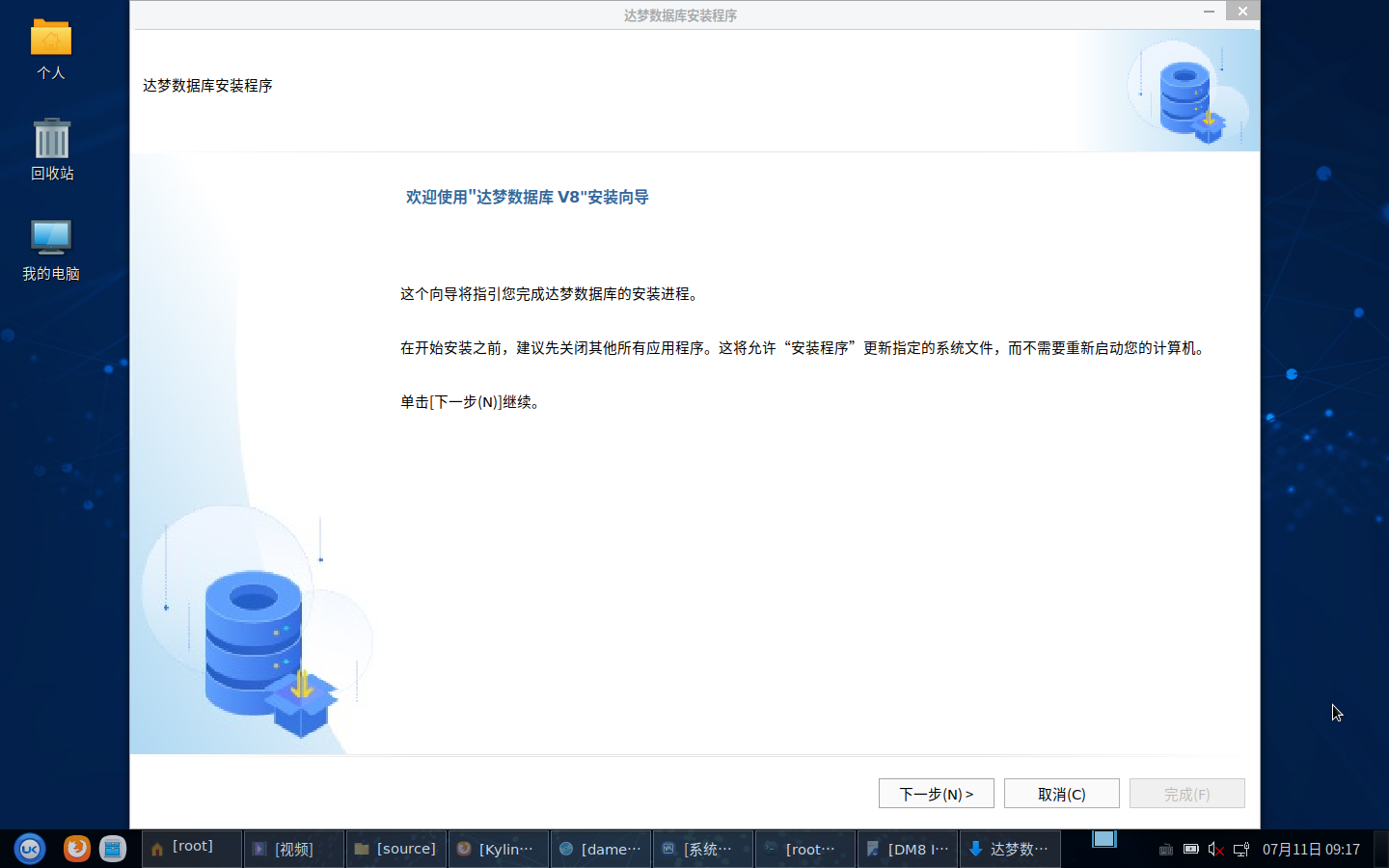Minimize the DM installer window
Image resolution: width=1389 pixels, height=868 pixels.
click(x=1209, y=12)
